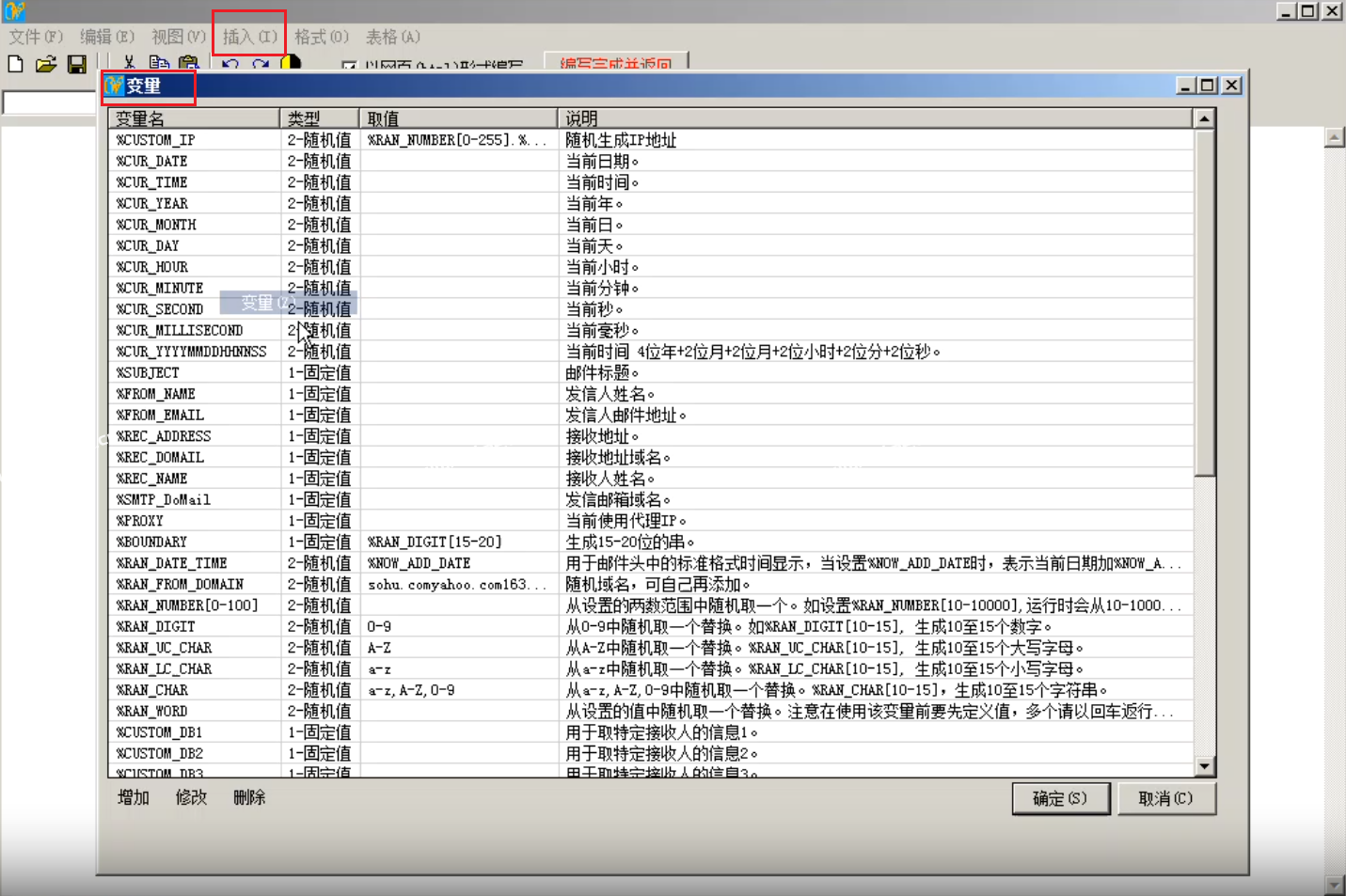Select the %FROM_NAME variable row

point(651,394)
